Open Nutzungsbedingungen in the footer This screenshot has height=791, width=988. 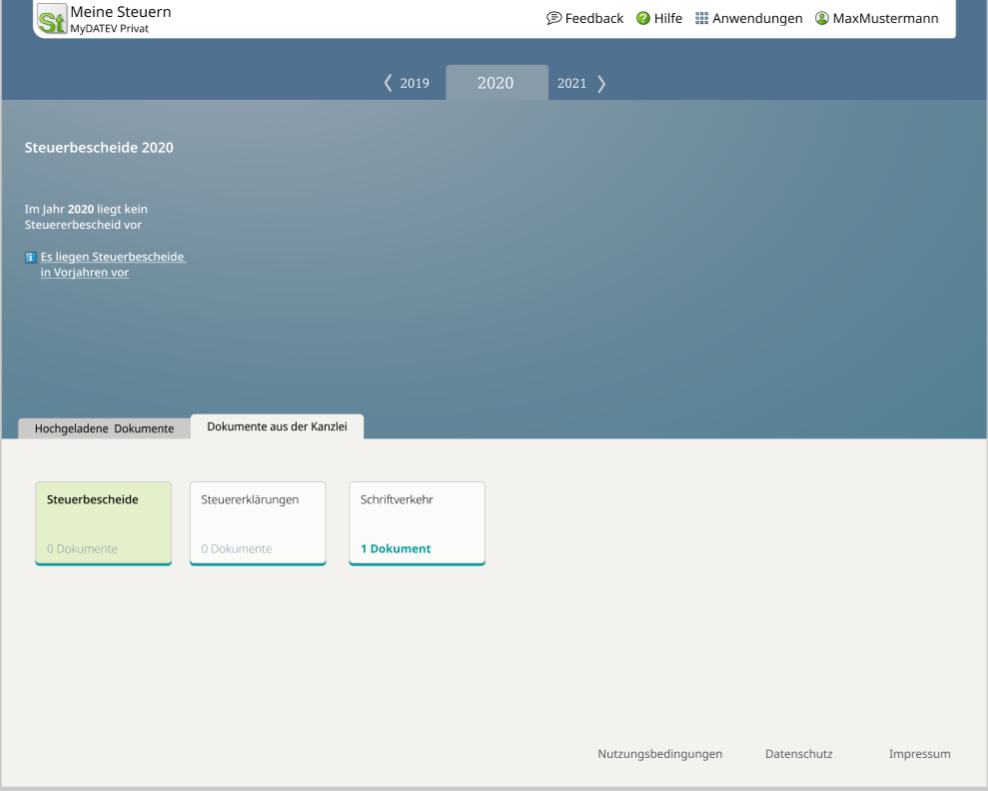(660, 754)
